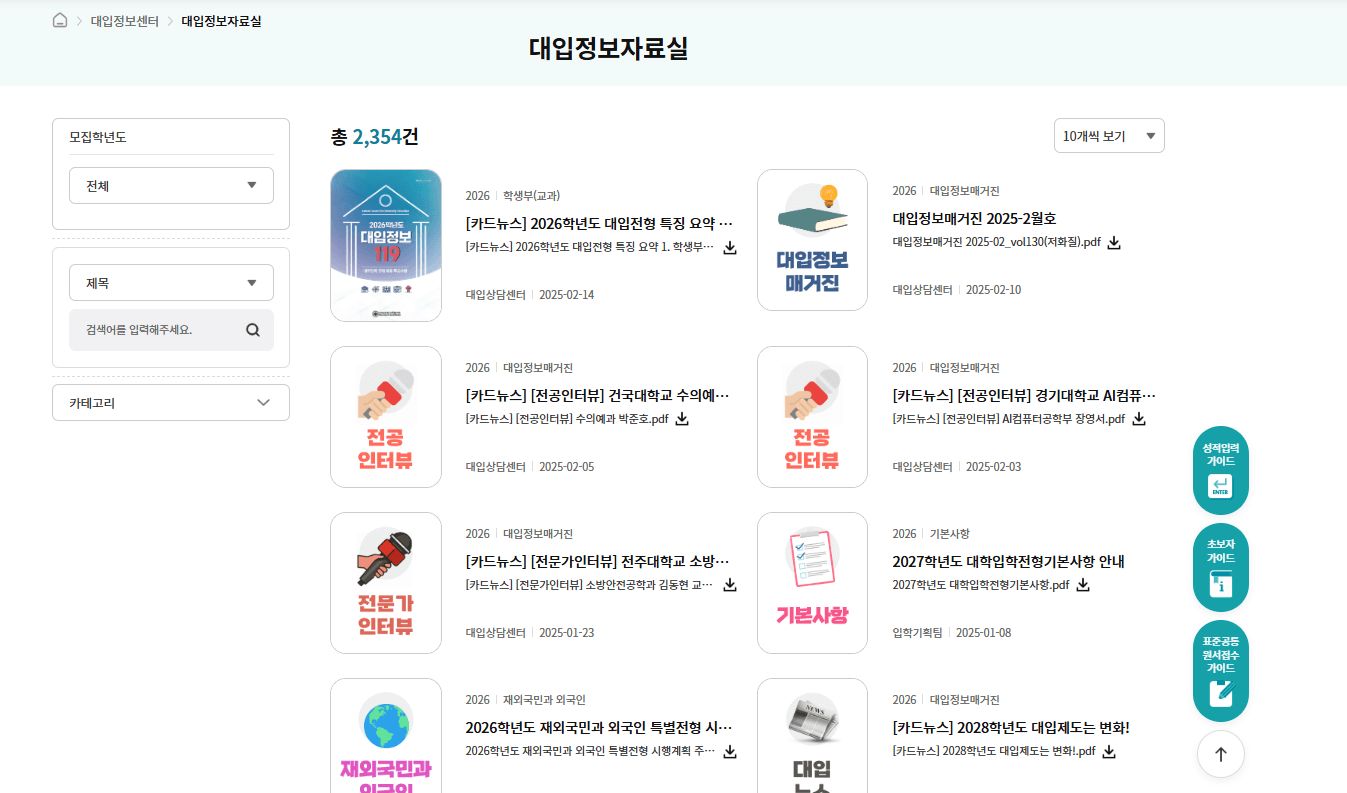Open the 제목 search filter dropdown
This screenshot has width=1347, height=793.
pos(170,282)
